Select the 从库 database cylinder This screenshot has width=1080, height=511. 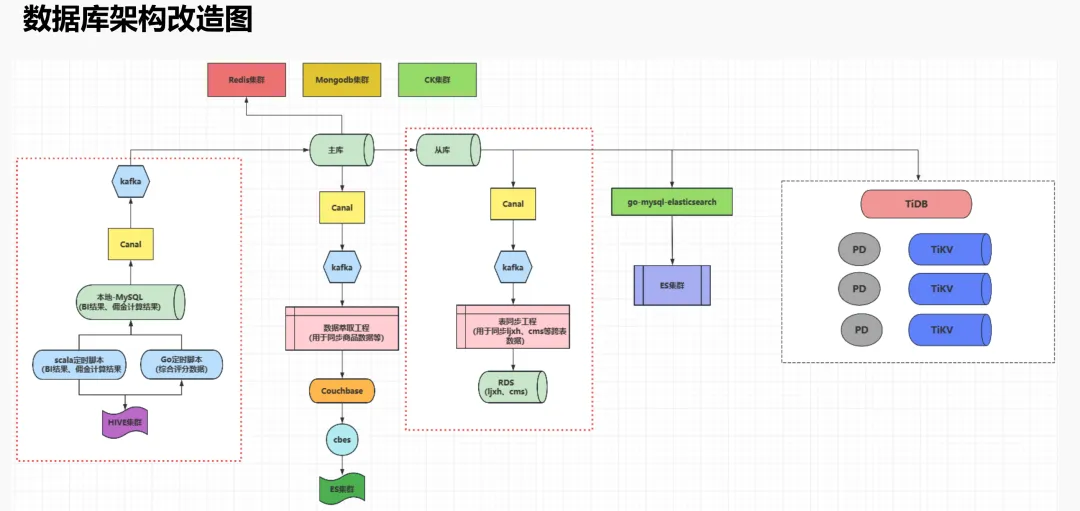tap(447, 150)
